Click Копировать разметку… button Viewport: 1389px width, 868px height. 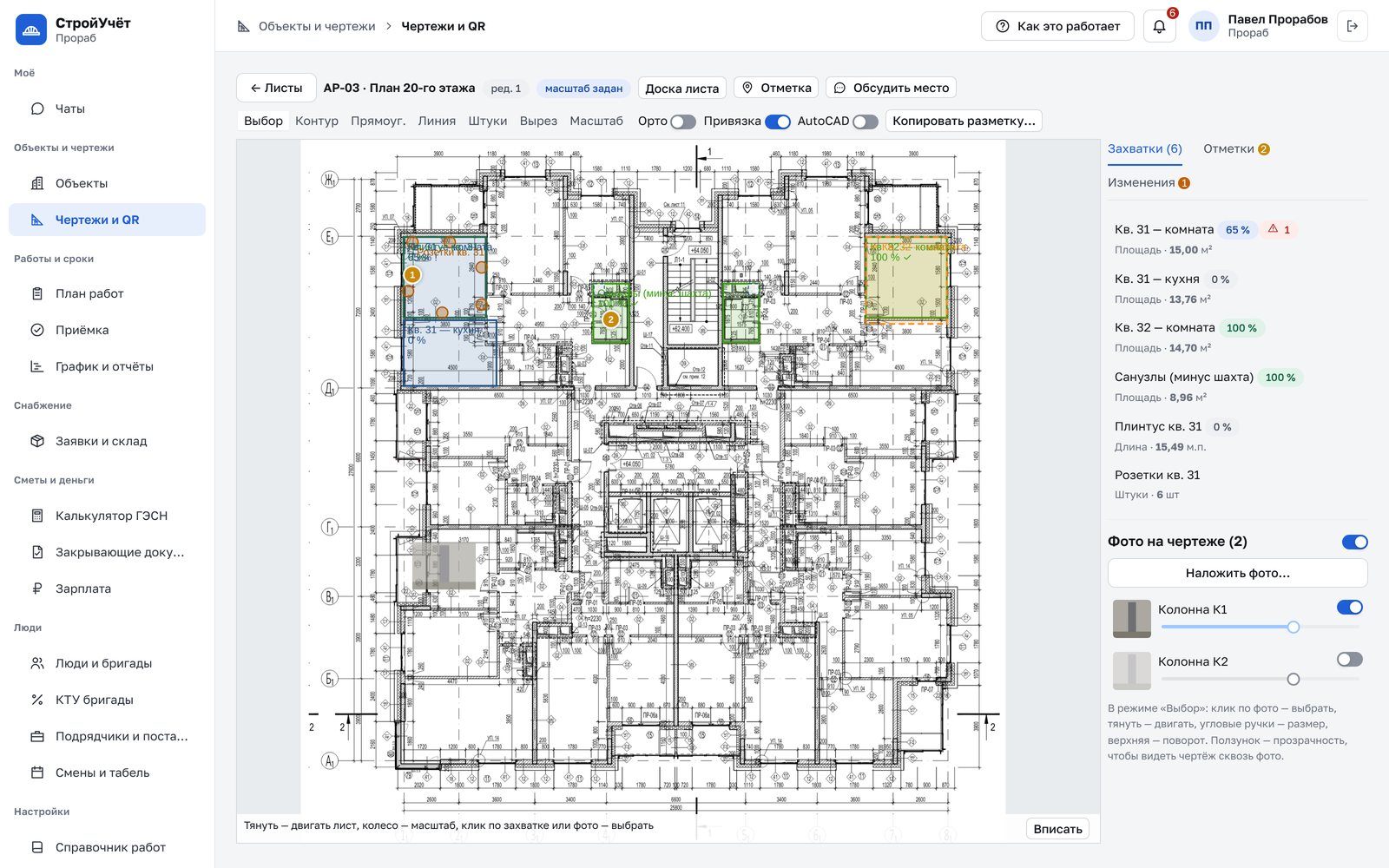[964, 121]
